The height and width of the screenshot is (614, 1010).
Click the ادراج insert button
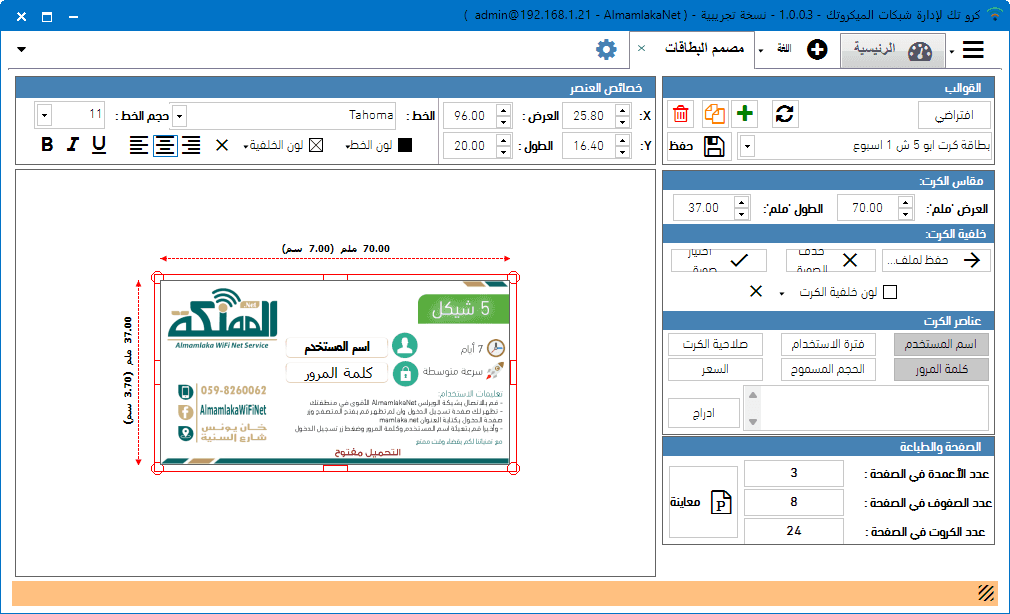tap(703, 413)
